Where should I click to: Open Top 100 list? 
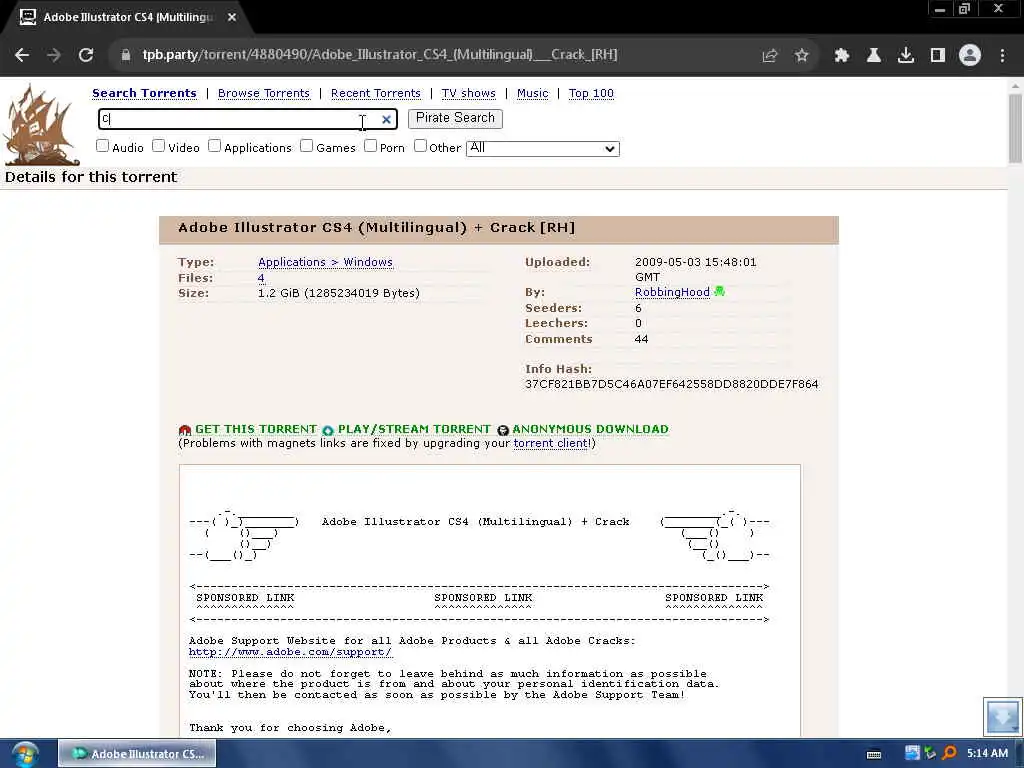click(x=591, y=93)
